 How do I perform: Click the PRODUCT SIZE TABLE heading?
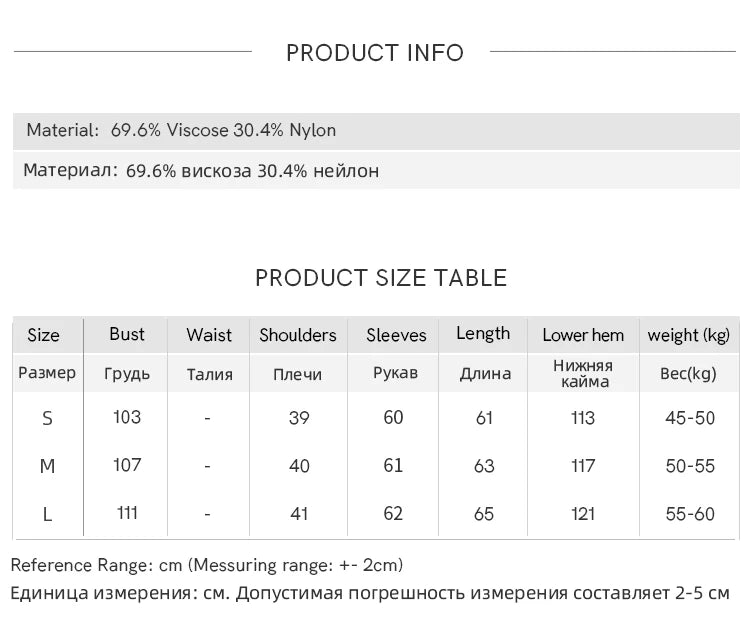[381, 278]
